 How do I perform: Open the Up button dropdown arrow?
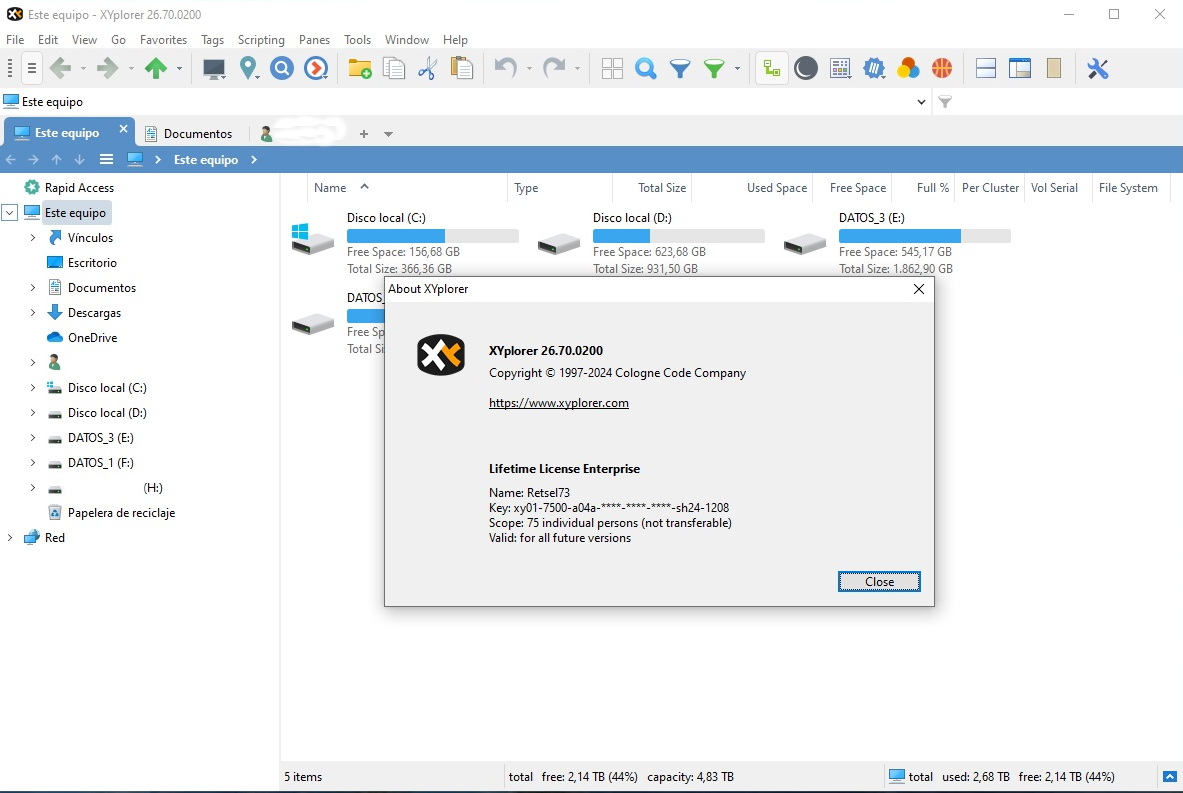[180, 69]
